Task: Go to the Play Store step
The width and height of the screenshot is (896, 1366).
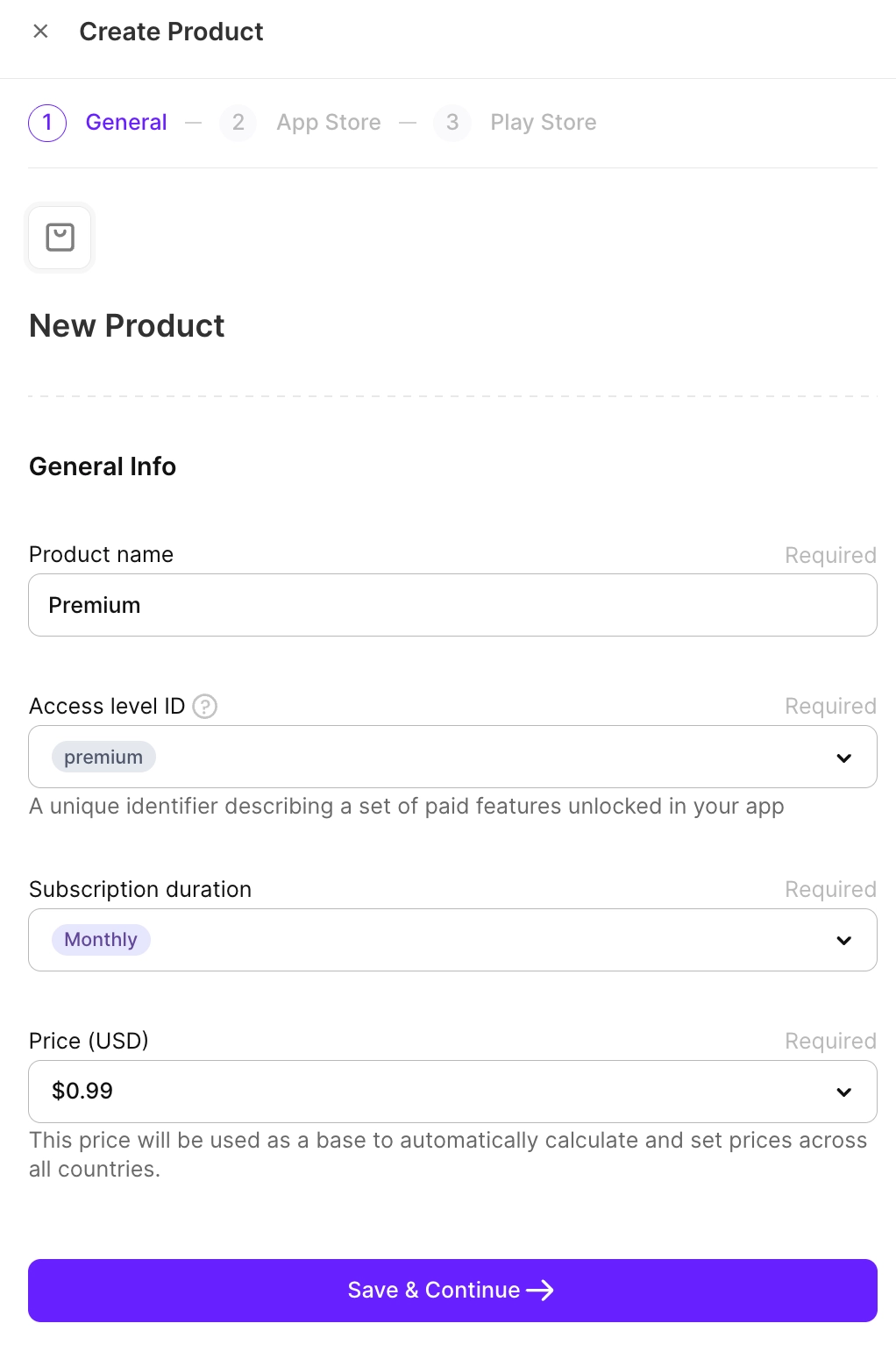Action: pos(544,122)
